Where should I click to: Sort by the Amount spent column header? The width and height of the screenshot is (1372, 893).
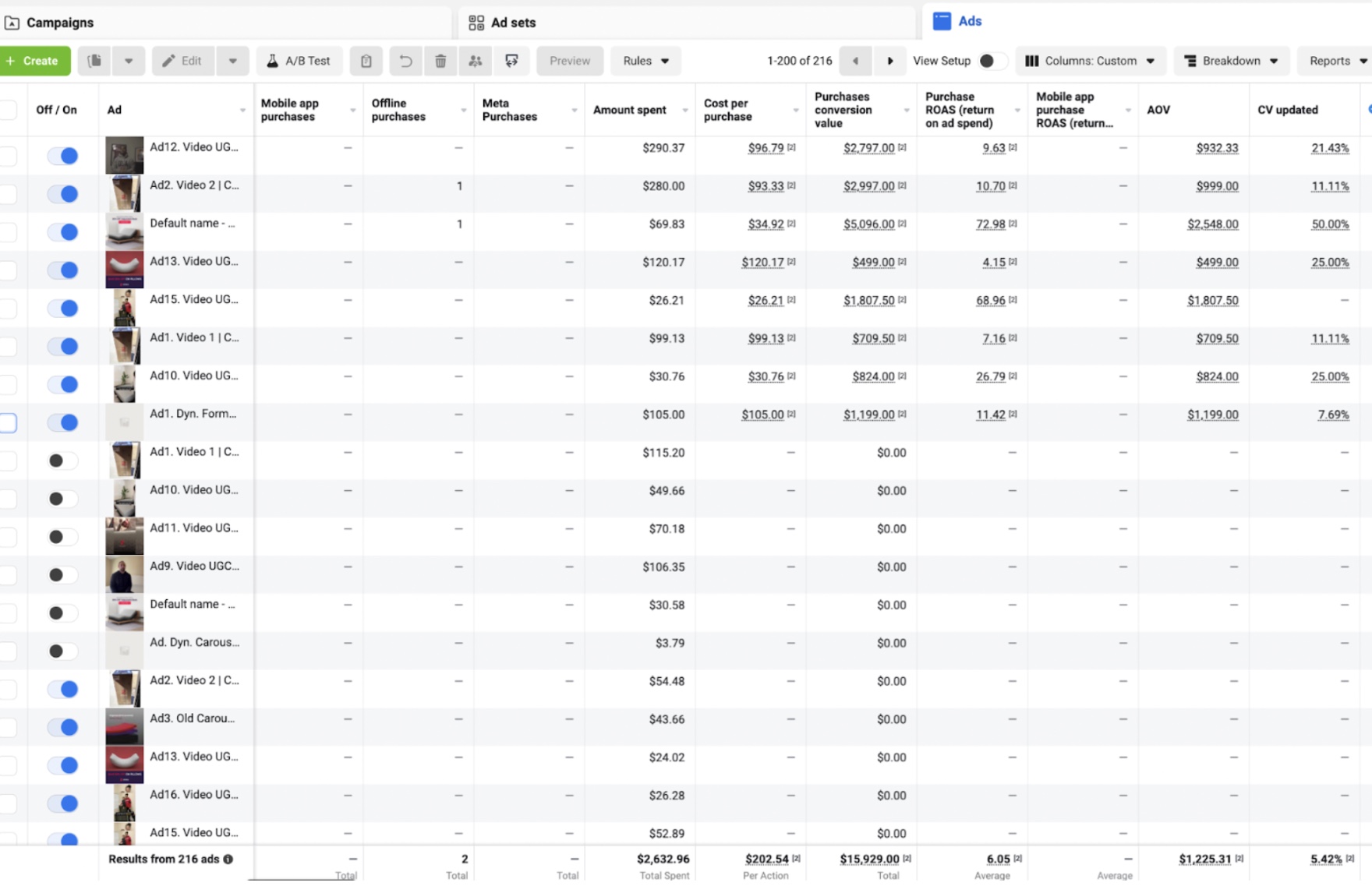(630, 110)
